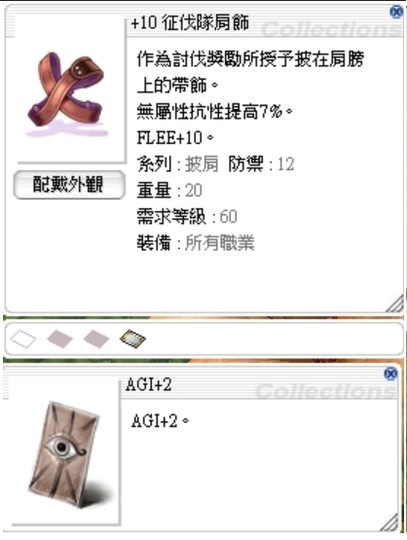
Task: Click the +10 征伐隊肩飾 title text
Action: (190, 24)
